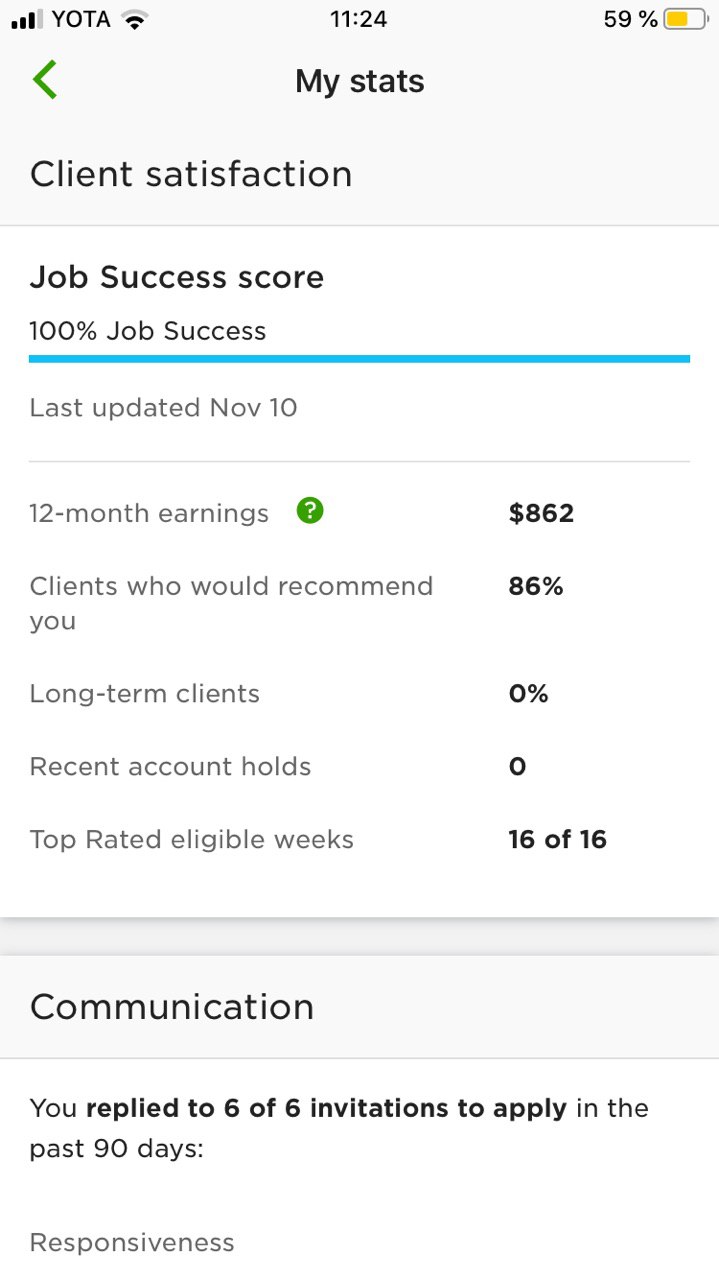
Task: Select the Long-term clients row
Action: click(x=360, y=694)
